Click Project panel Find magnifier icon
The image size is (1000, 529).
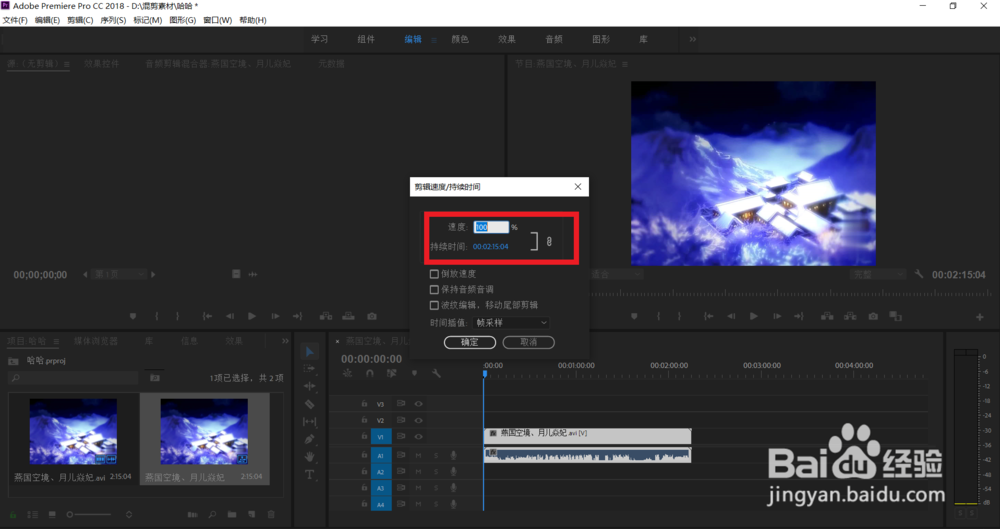[x=212, y=514]
